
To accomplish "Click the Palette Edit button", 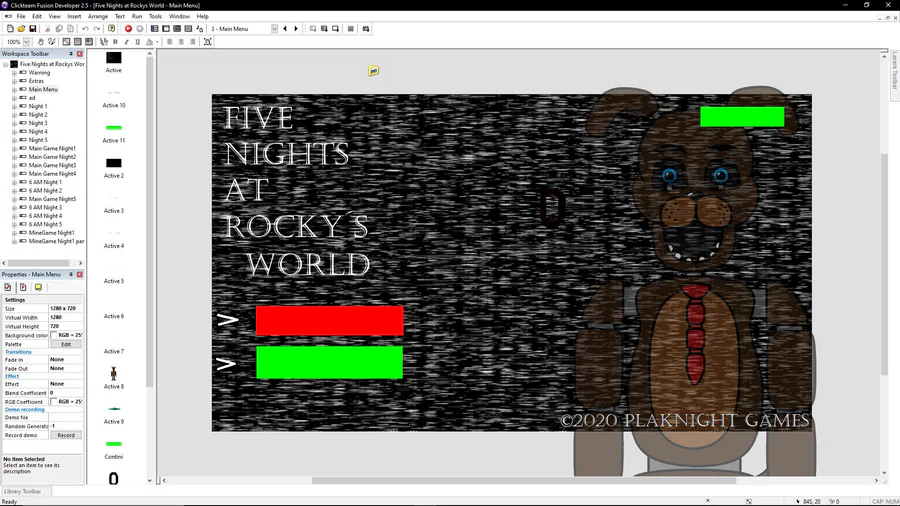I will pyautogui.click(x=66, y=344).
